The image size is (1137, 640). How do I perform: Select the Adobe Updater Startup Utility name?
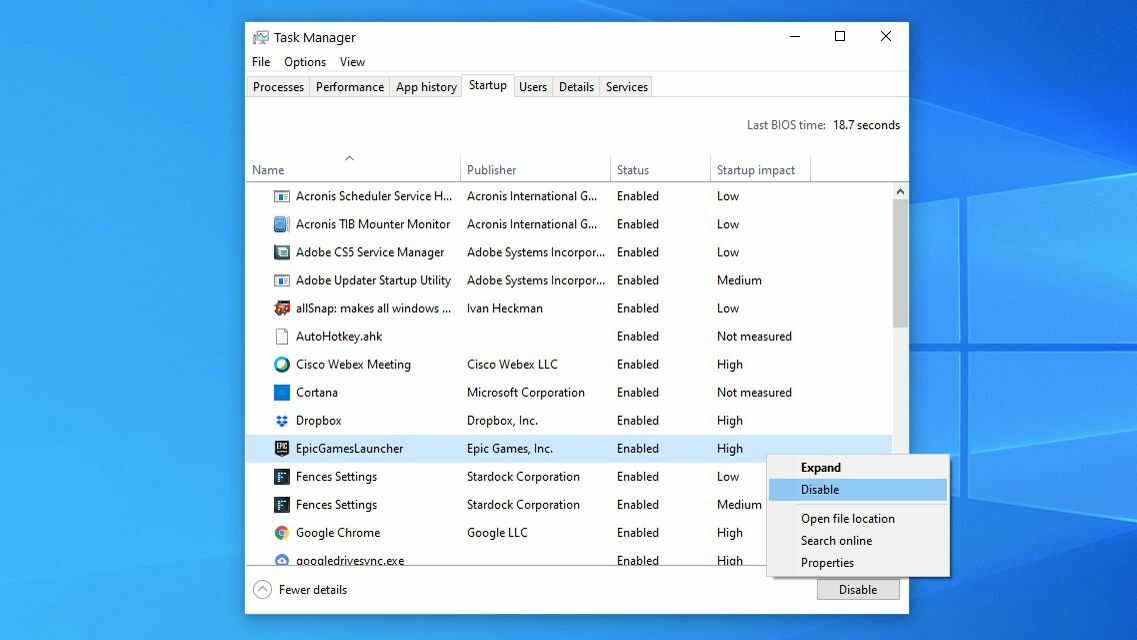click(373, 280)
